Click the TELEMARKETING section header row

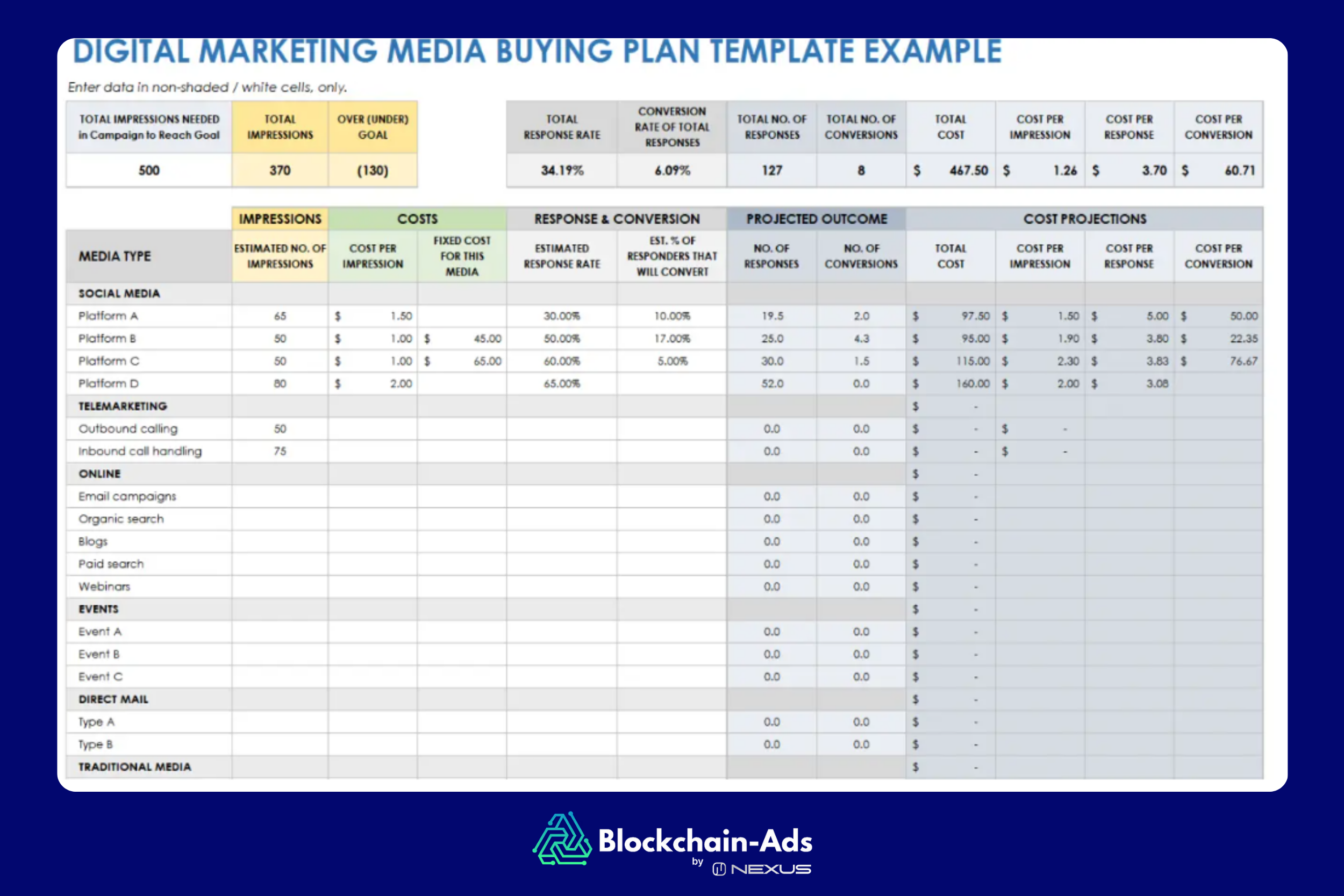click(122, 406)
